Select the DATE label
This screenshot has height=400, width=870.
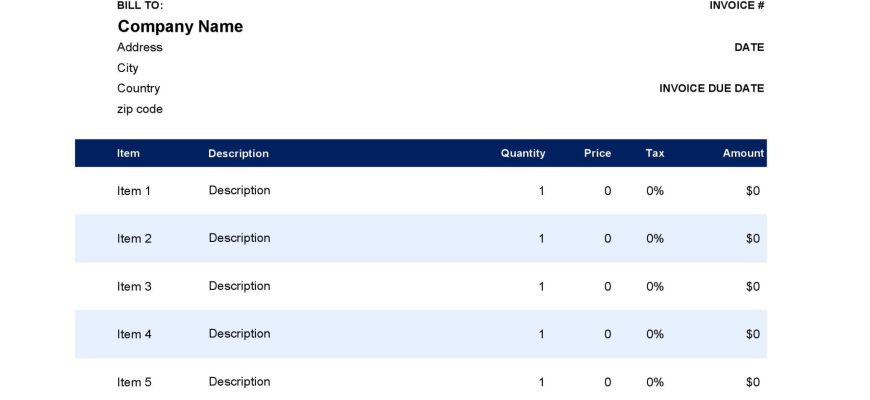pos(750,48)
